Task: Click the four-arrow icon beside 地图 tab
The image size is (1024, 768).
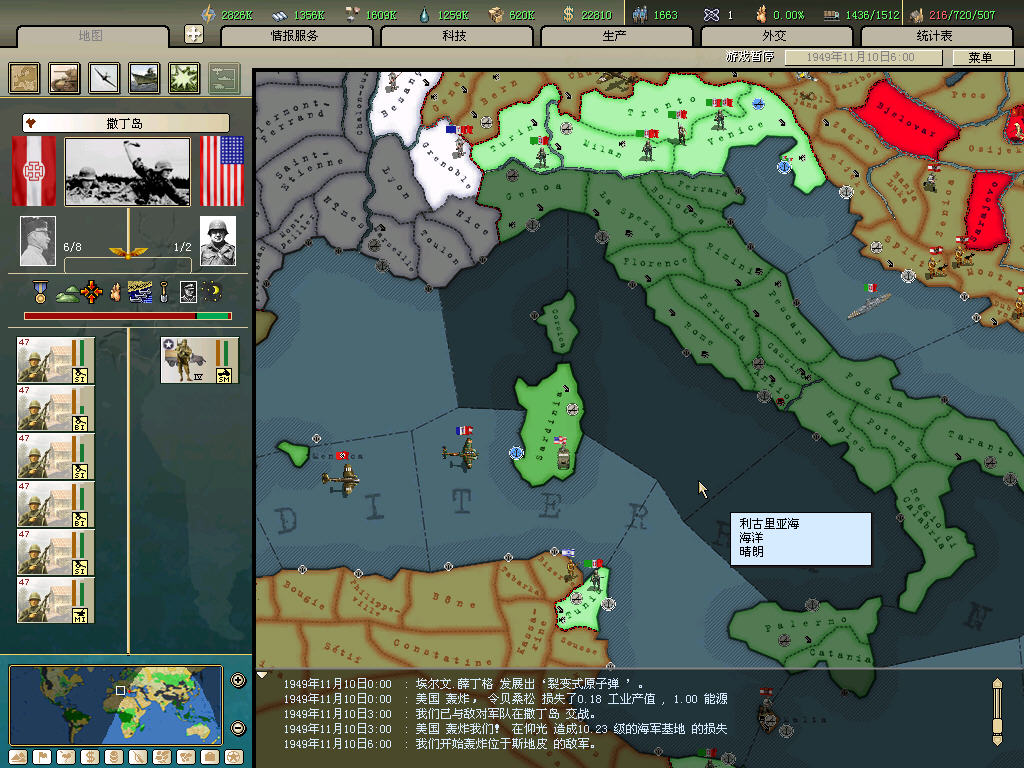Action: [x=194, y=35]
